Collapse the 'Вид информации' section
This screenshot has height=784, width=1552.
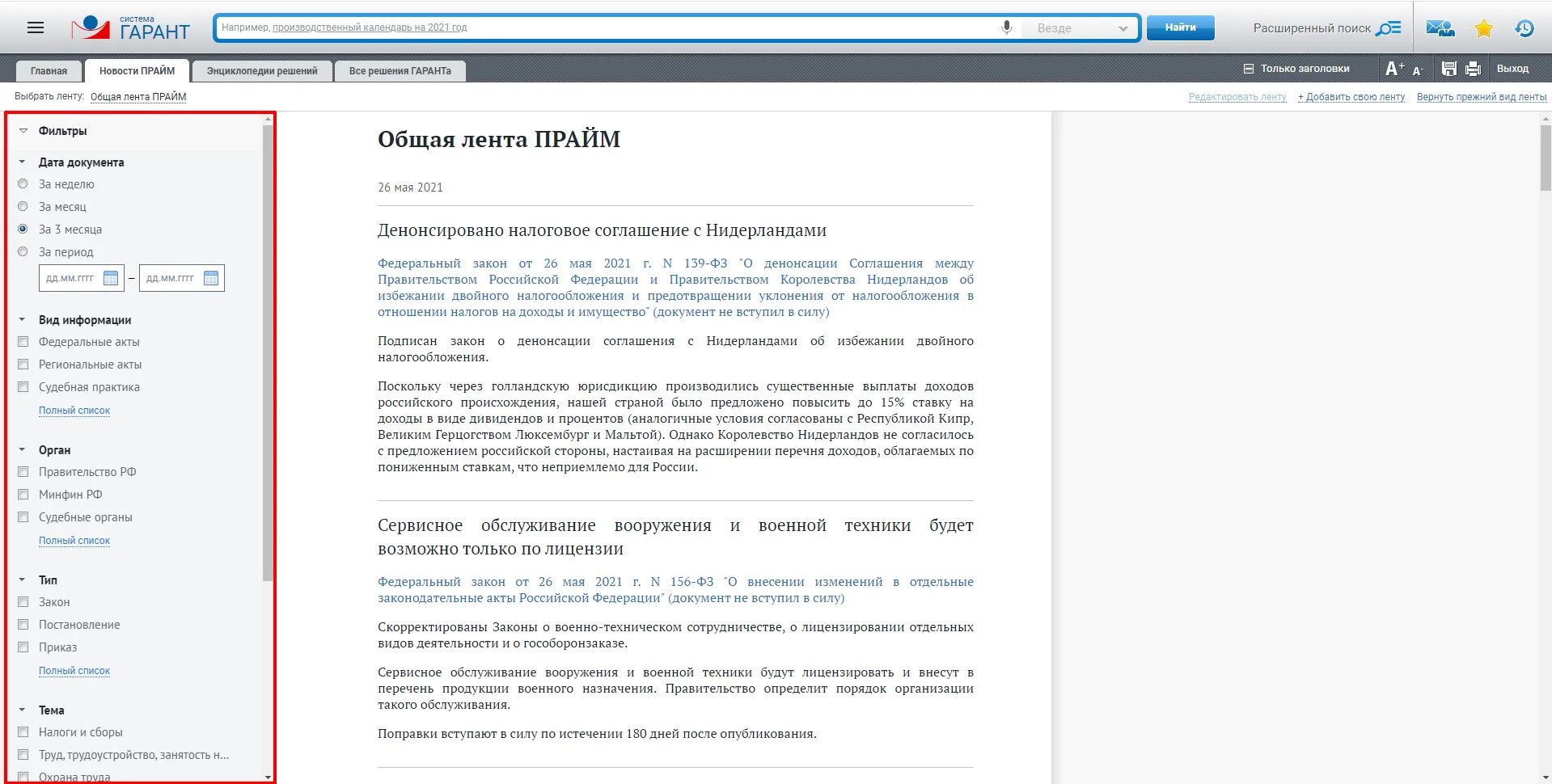pyautogui.click(x=23, y=319)
